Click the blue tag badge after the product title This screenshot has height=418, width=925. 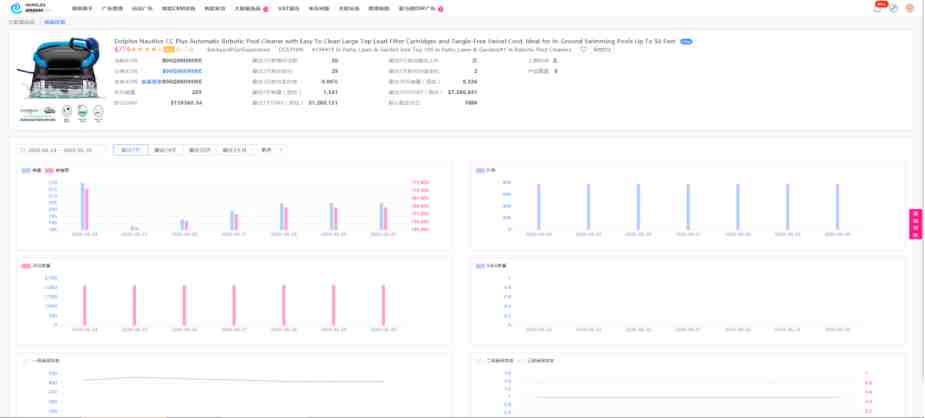pyautogui.click(x=686, y=42)
